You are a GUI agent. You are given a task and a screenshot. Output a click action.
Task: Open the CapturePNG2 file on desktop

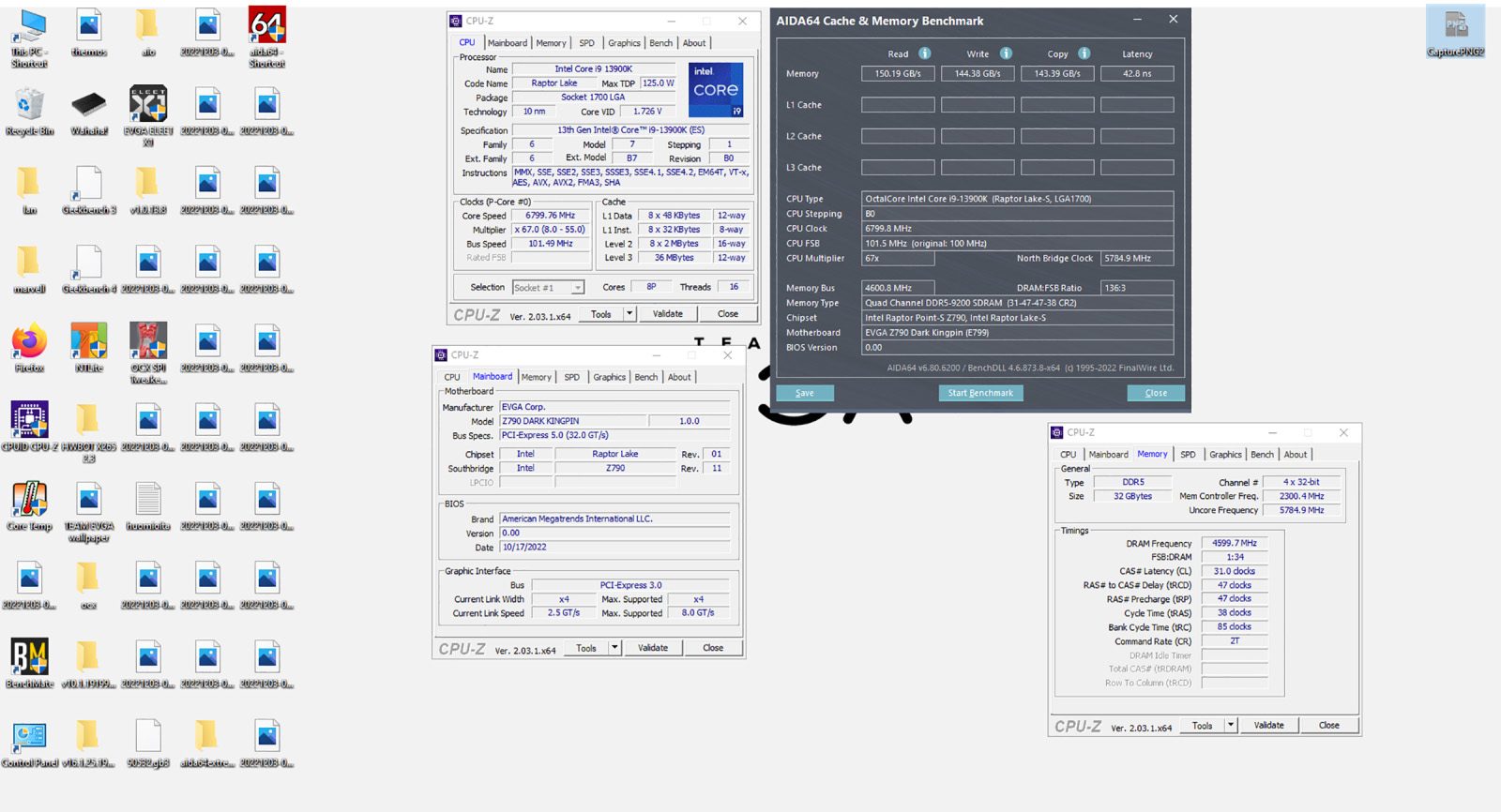1455,33
